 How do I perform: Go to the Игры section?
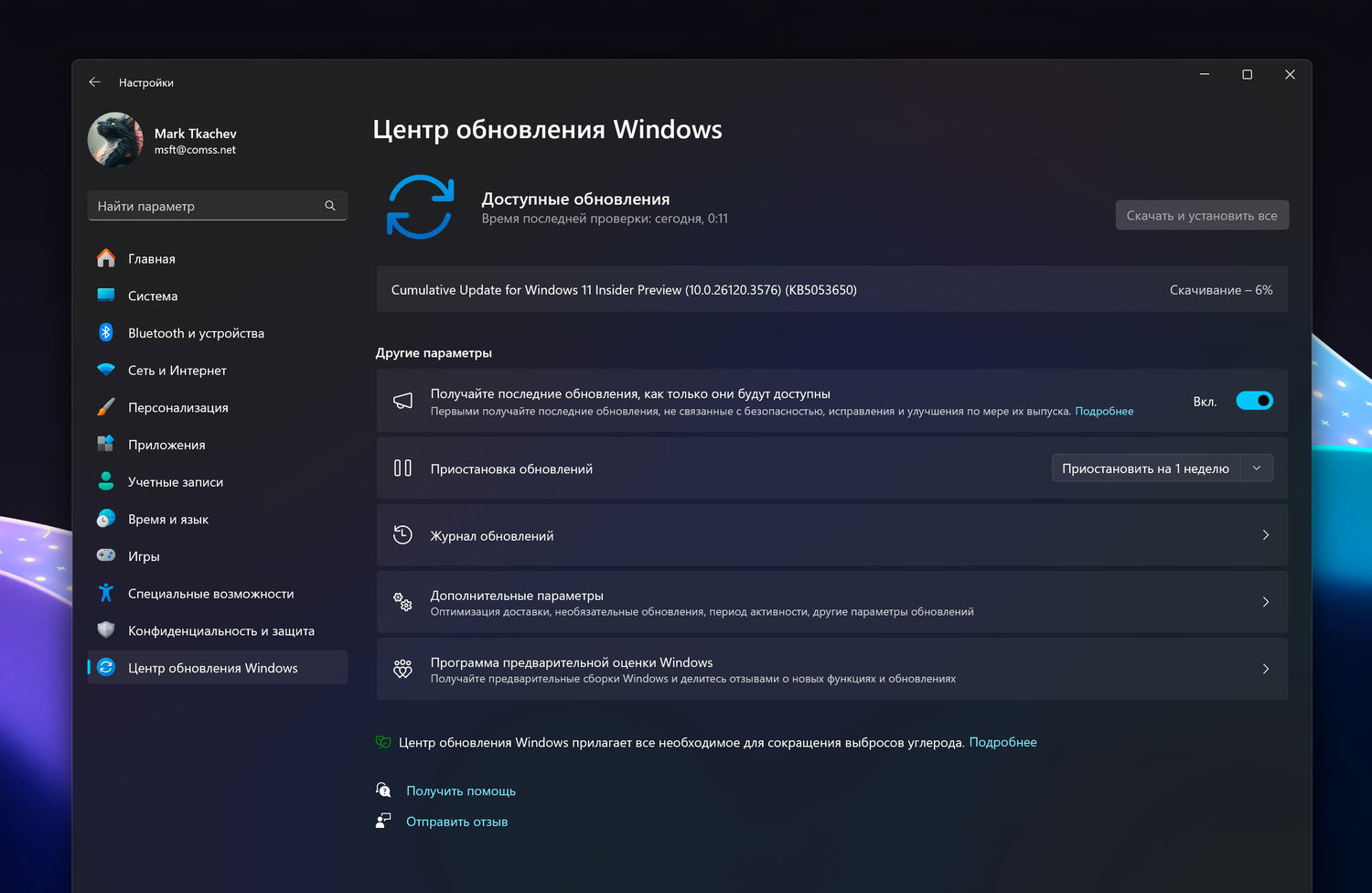[x=218, y=556]
